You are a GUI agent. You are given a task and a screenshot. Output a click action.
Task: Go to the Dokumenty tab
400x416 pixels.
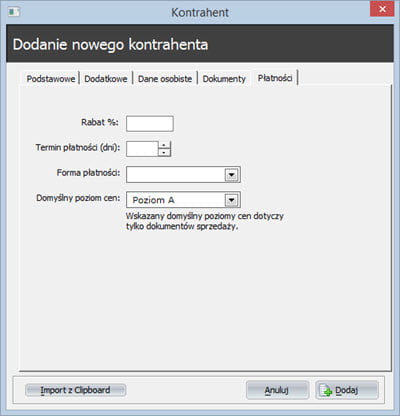point(224,79)
